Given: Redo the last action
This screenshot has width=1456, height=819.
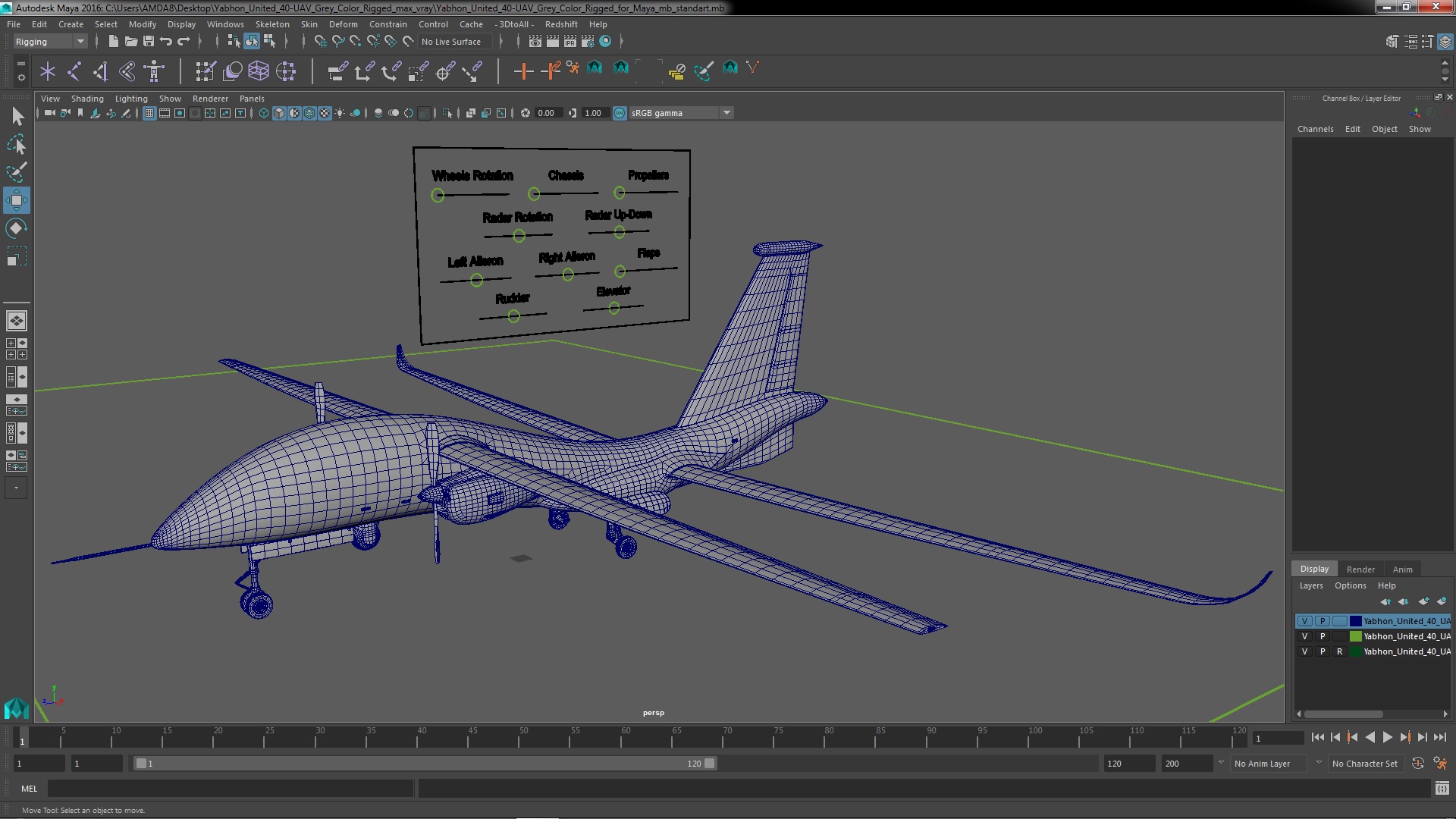Looking at the screenshot, I should click(184, 41).
